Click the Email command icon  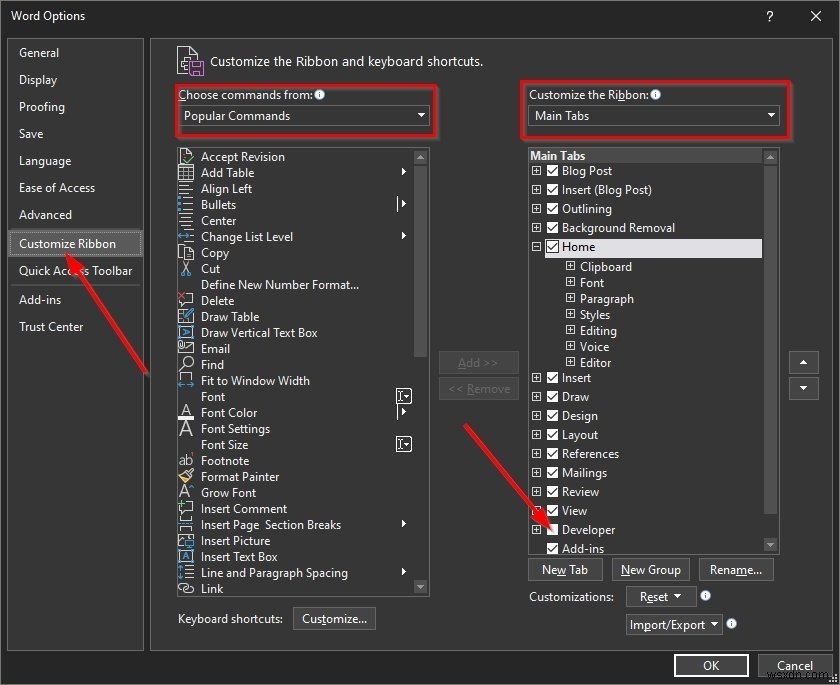coord(187,349)
